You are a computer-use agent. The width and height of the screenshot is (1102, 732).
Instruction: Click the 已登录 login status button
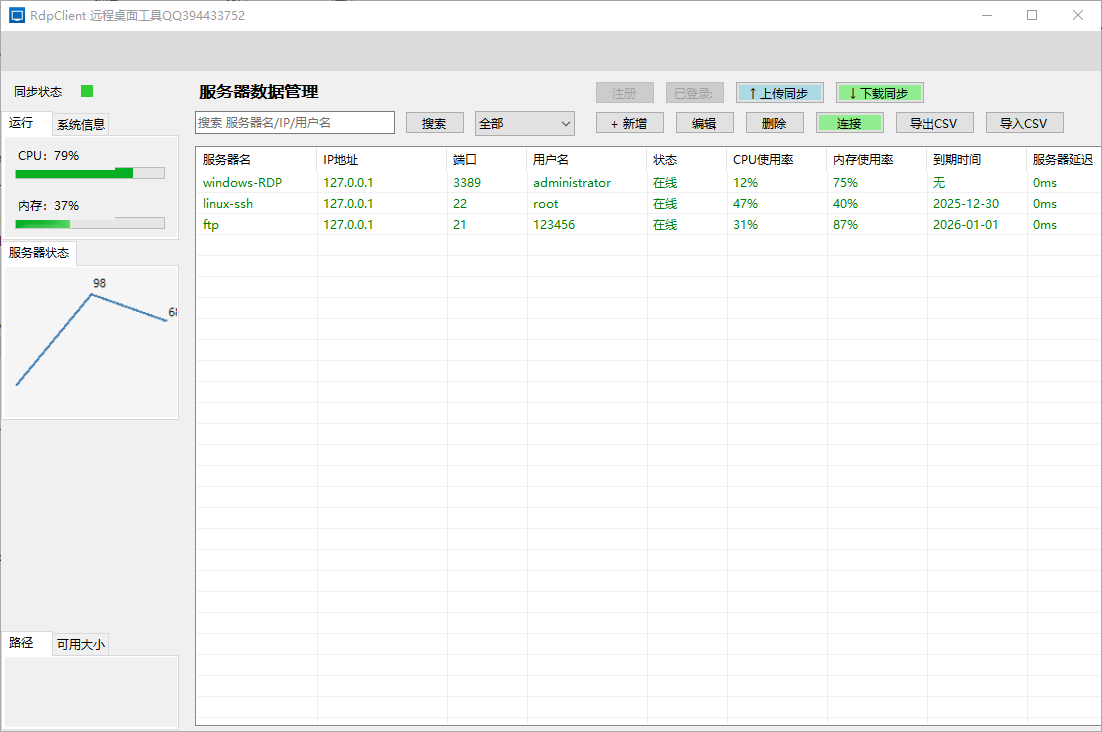[x=693, y=92]
